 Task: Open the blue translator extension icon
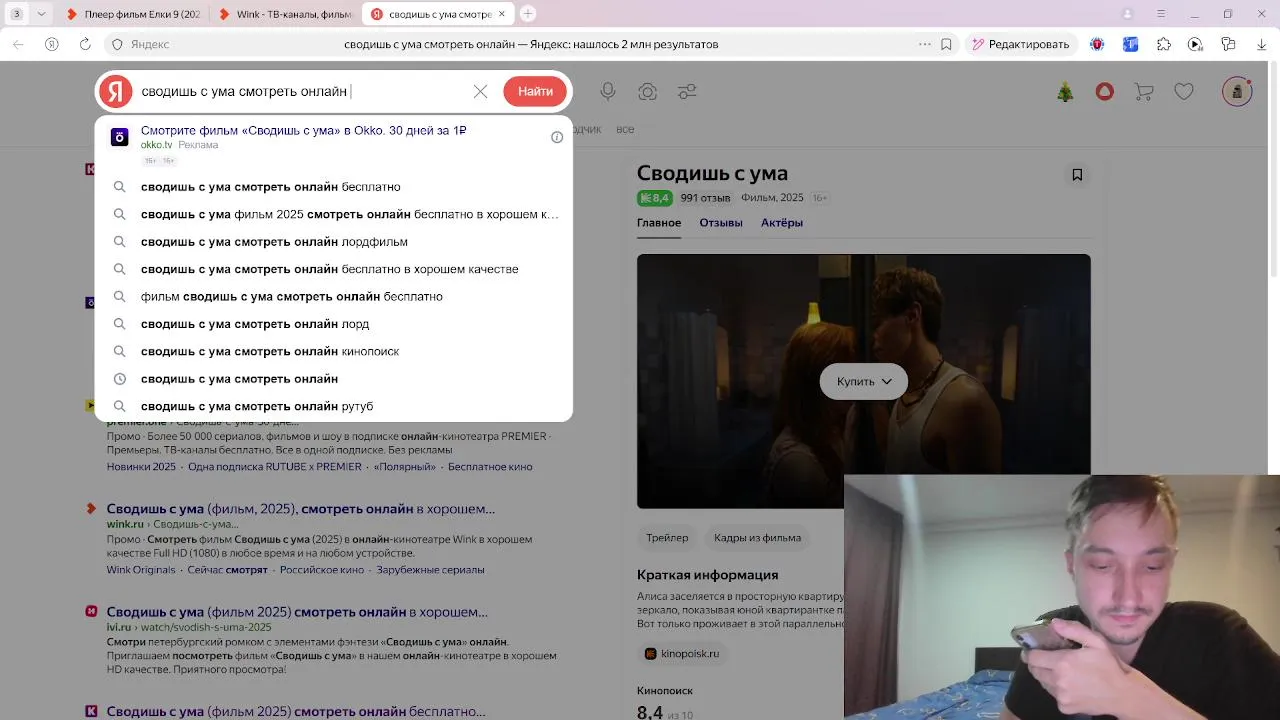click(x=1130, y=44)
